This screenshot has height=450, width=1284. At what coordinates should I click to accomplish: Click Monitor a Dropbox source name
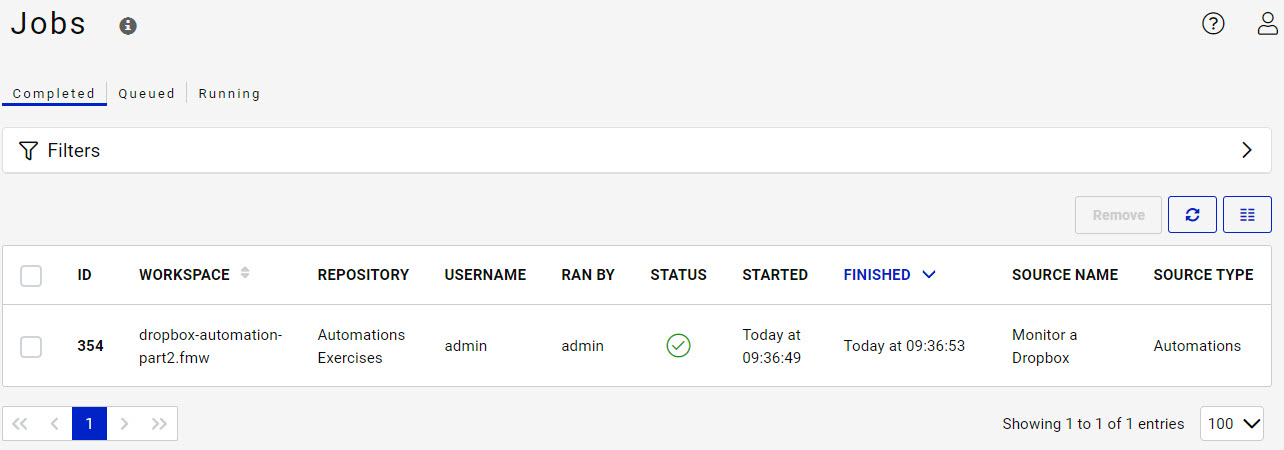1045,346
